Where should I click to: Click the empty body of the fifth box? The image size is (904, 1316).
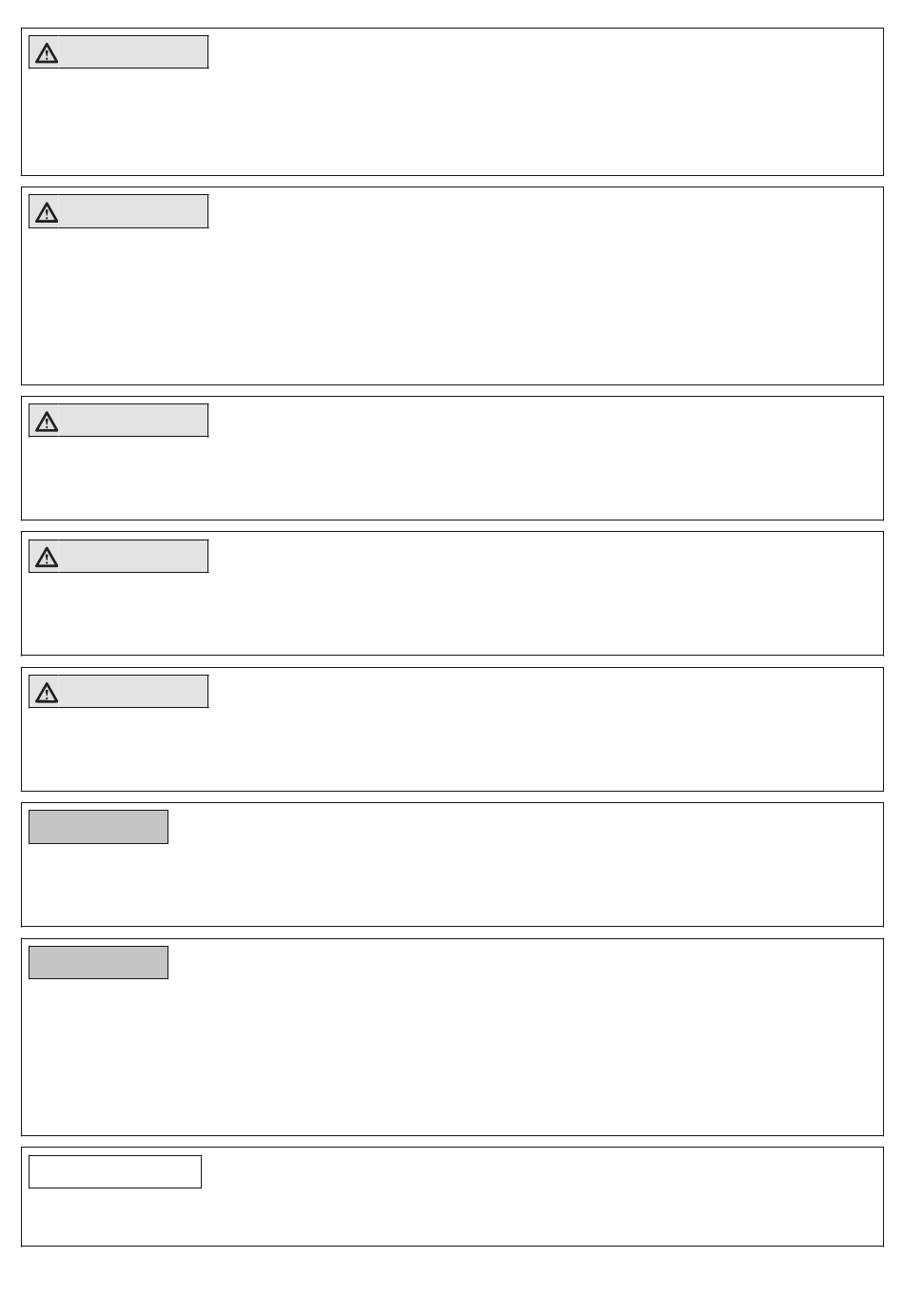coord(452,747)
